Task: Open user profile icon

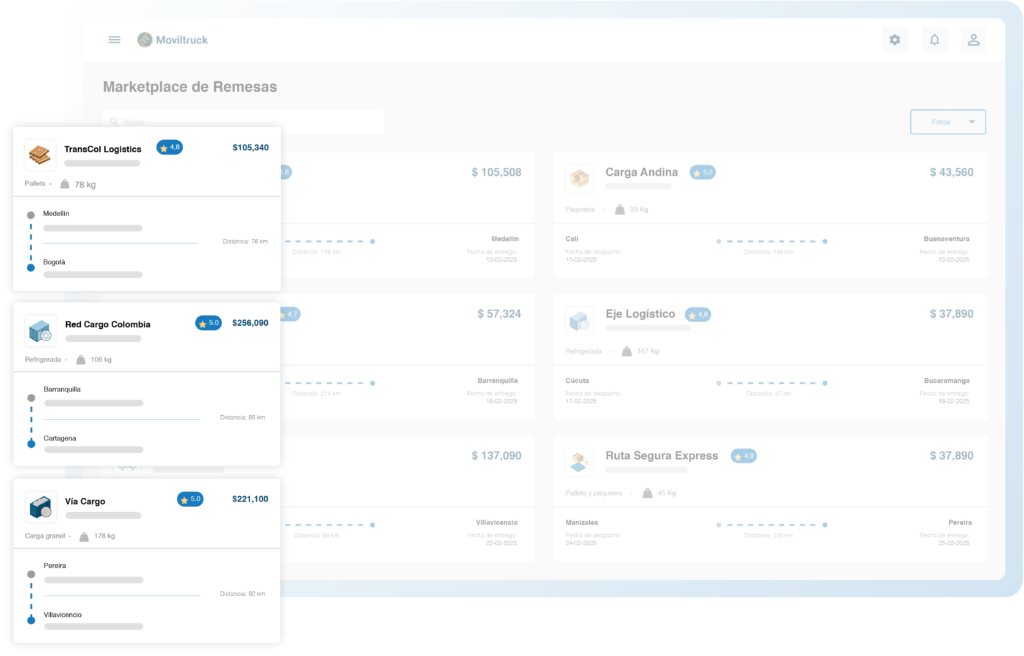Action: pyautogui.click(x=972, y=40)
